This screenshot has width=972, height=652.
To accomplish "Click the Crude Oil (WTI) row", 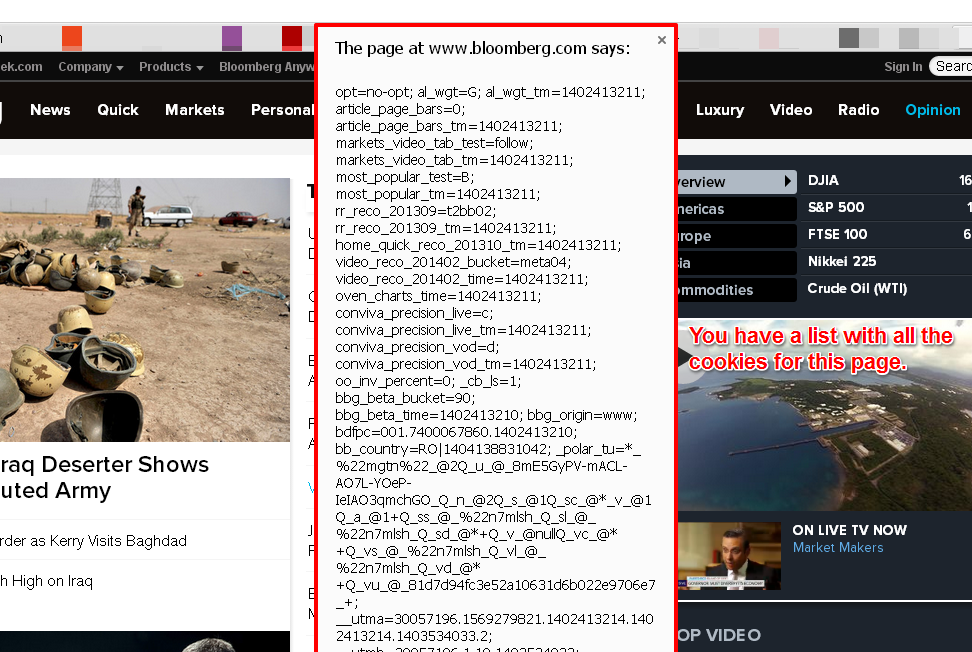I will [x=886, y=289].
